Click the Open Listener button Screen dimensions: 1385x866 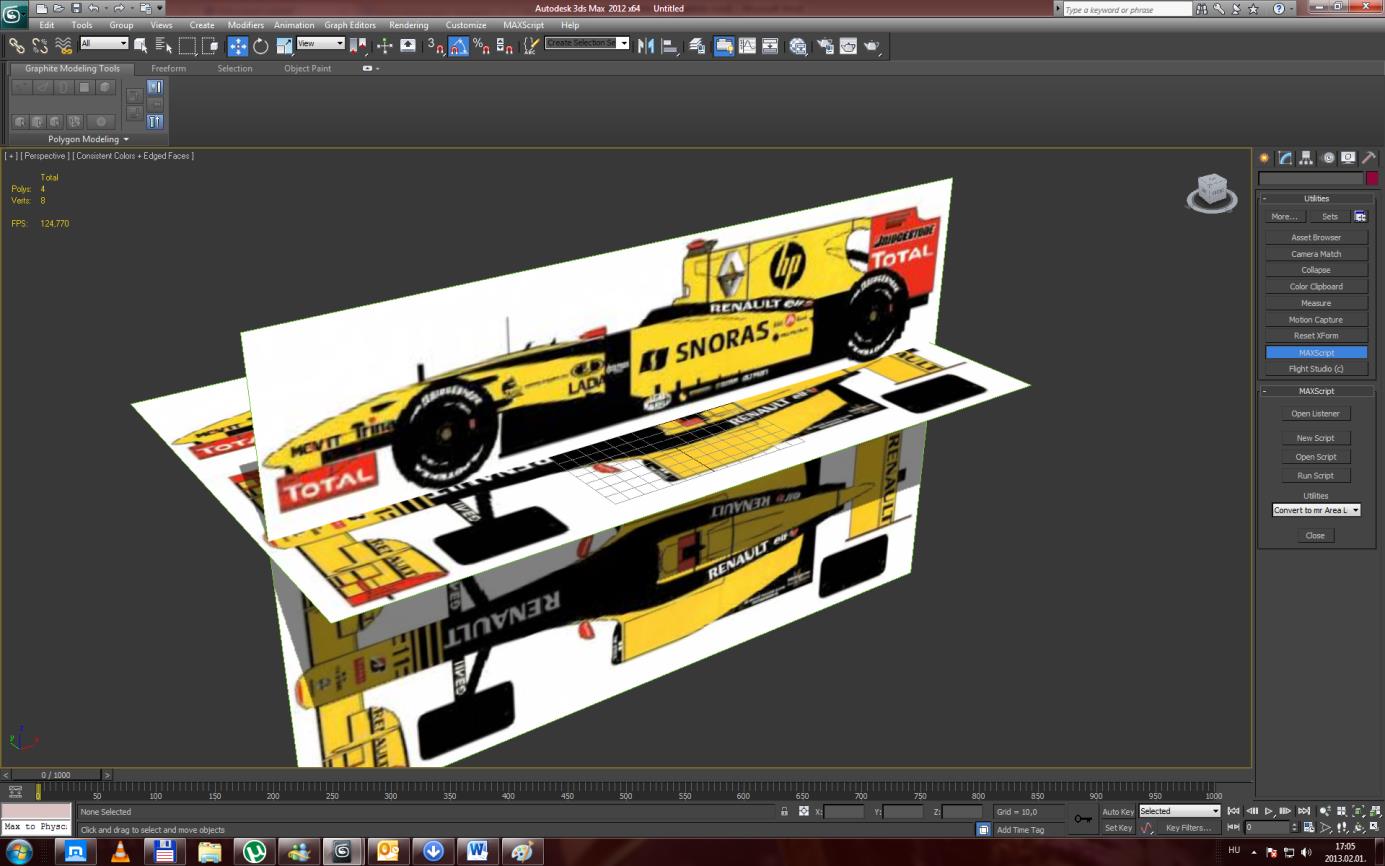[x=1315, y=413]
